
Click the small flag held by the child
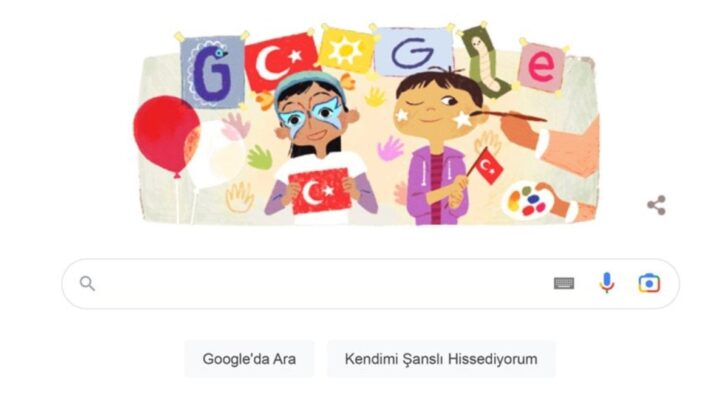487,166
